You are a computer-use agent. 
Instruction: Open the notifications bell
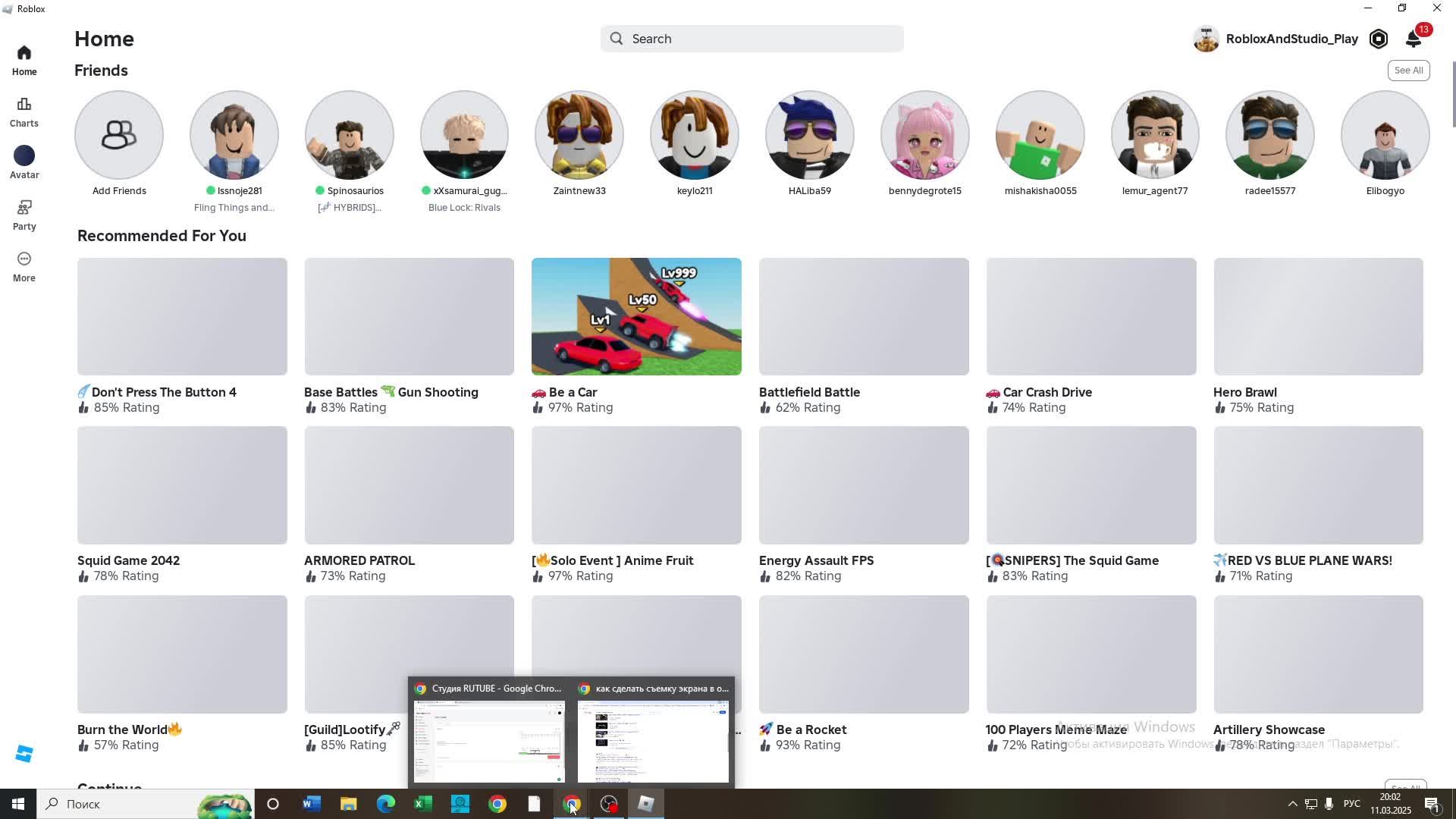[1413, 39]
